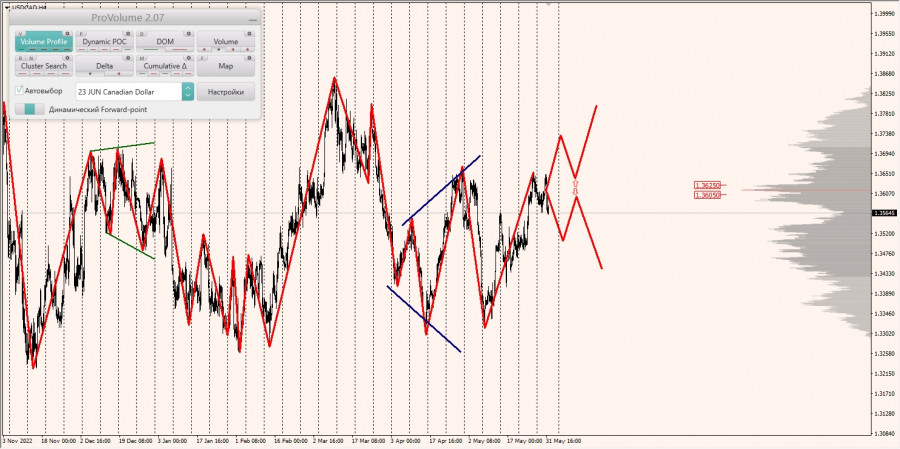Minimize the ProVolume 2.07 panel

tap(252, 20)
